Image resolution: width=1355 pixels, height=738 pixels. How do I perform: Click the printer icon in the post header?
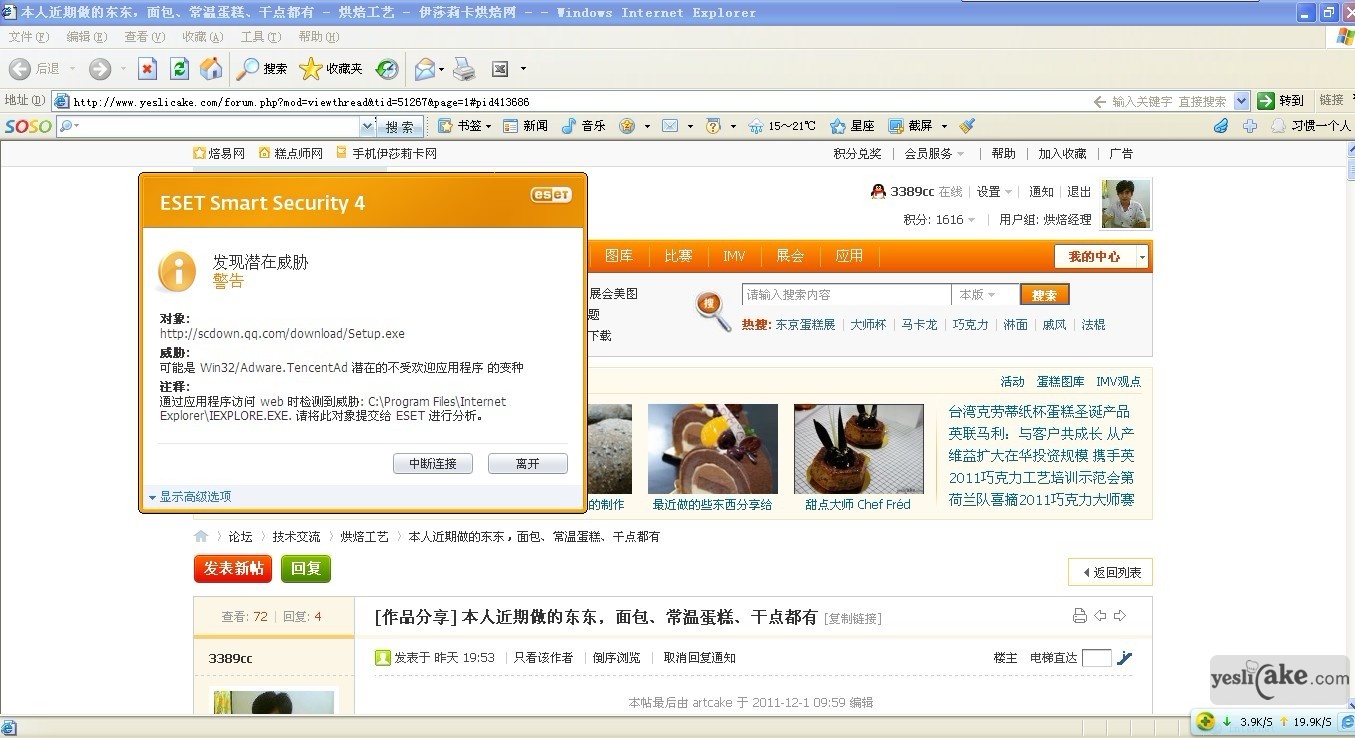(x=1079, y=616)
